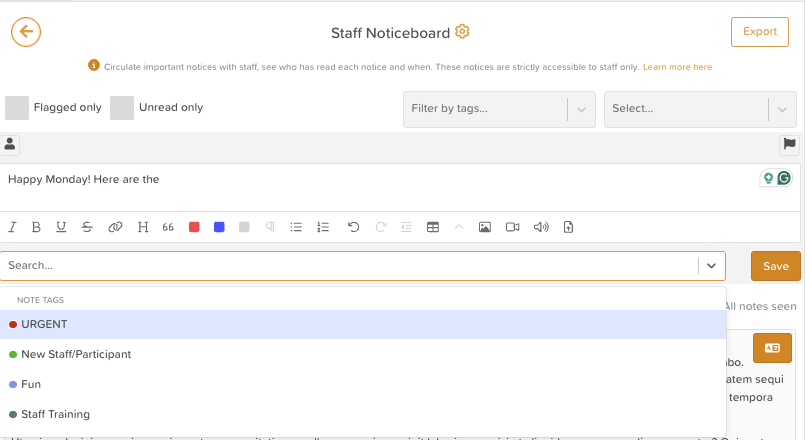The width and height of the screenshot is (807, 440).
Task: Select the Staff Training tag option
Action: (55, 414)
